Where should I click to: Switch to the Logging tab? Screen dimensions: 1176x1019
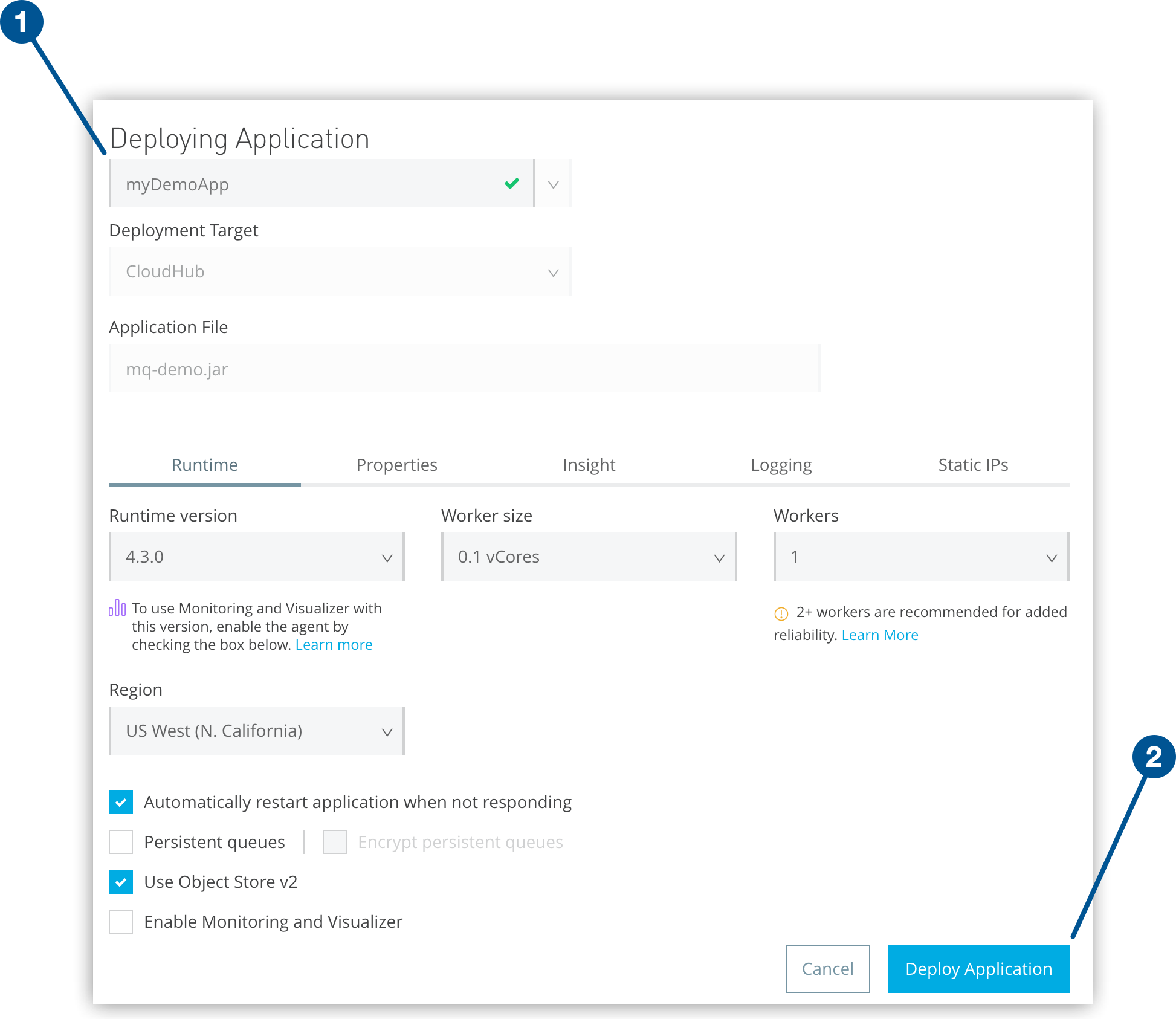coord(781,465)
